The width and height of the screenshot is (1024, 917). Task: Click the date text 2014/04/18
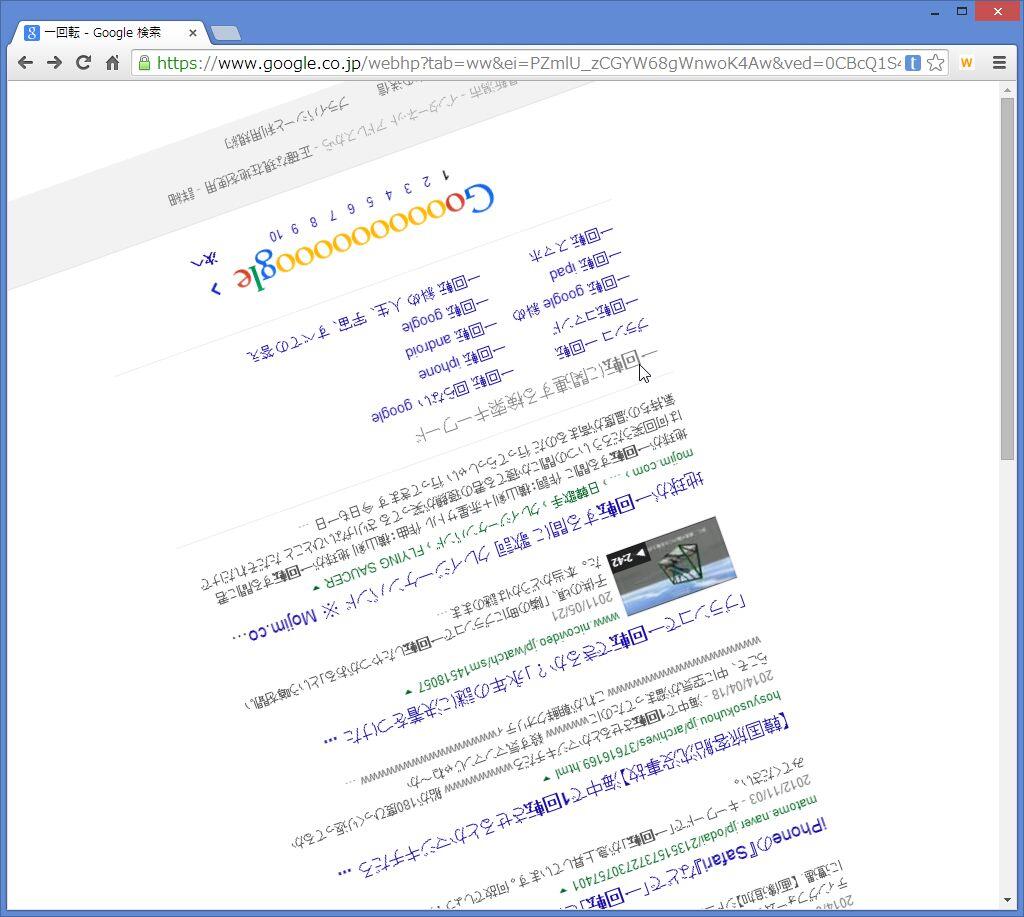741,686
